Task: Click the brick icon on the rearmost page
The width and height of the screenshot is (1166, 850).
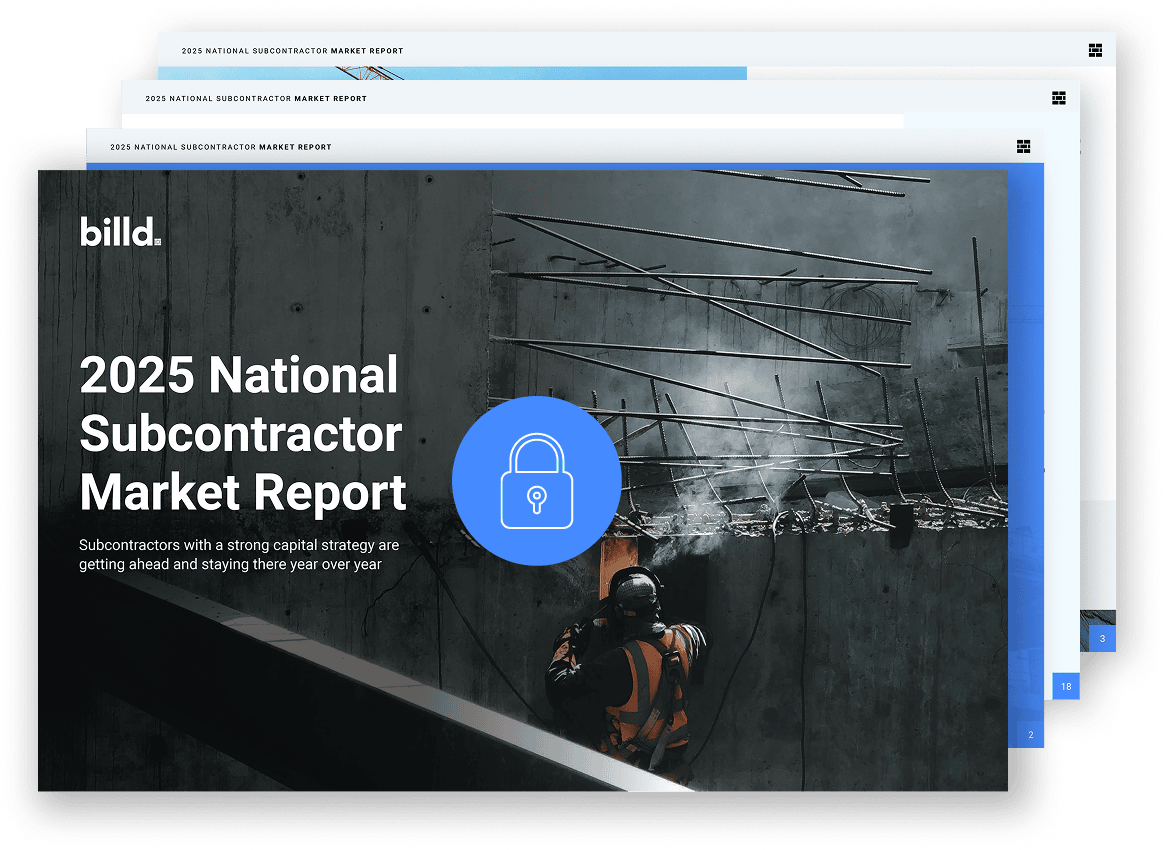Action: [x=1095, y=50]
